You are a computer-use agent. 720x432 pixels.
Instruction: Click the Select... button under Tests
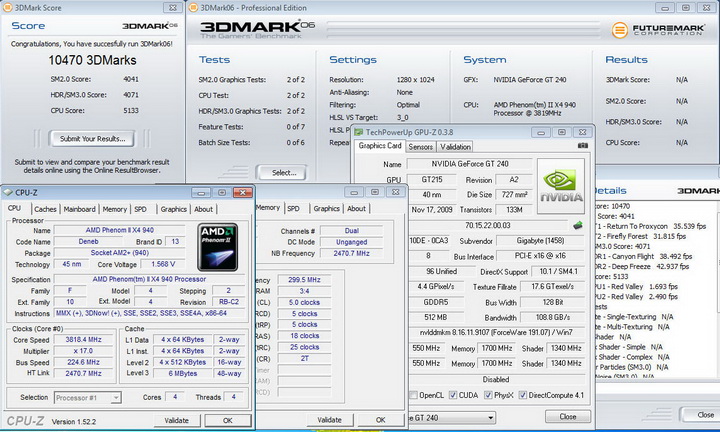283,173
